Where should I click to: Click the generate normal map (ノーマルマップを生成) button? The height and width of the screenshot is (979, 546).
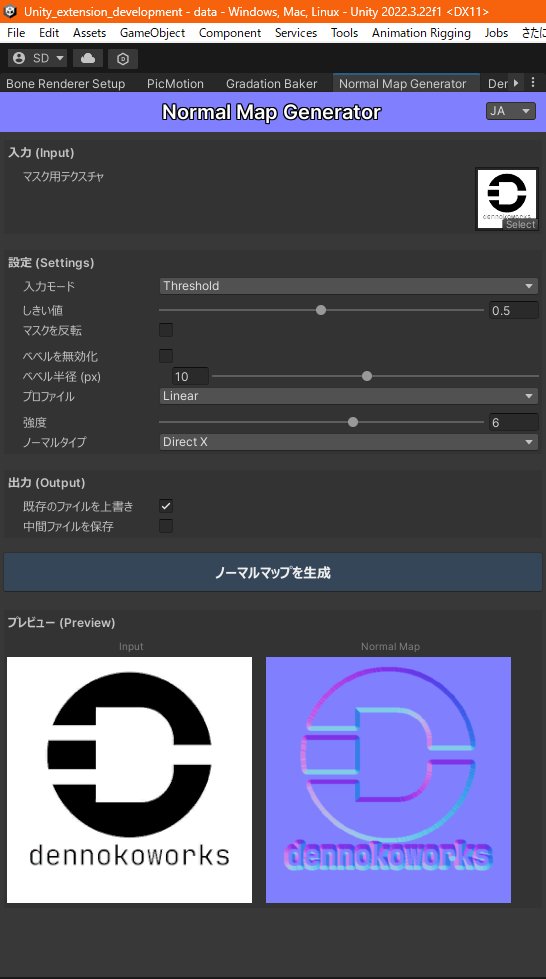[x=273, y=572]
